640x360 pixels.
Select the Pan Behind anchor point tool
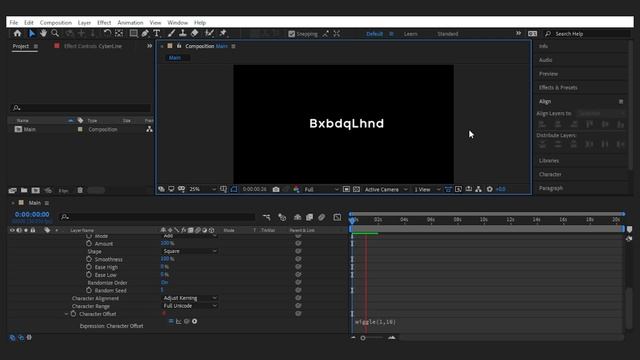119,33
